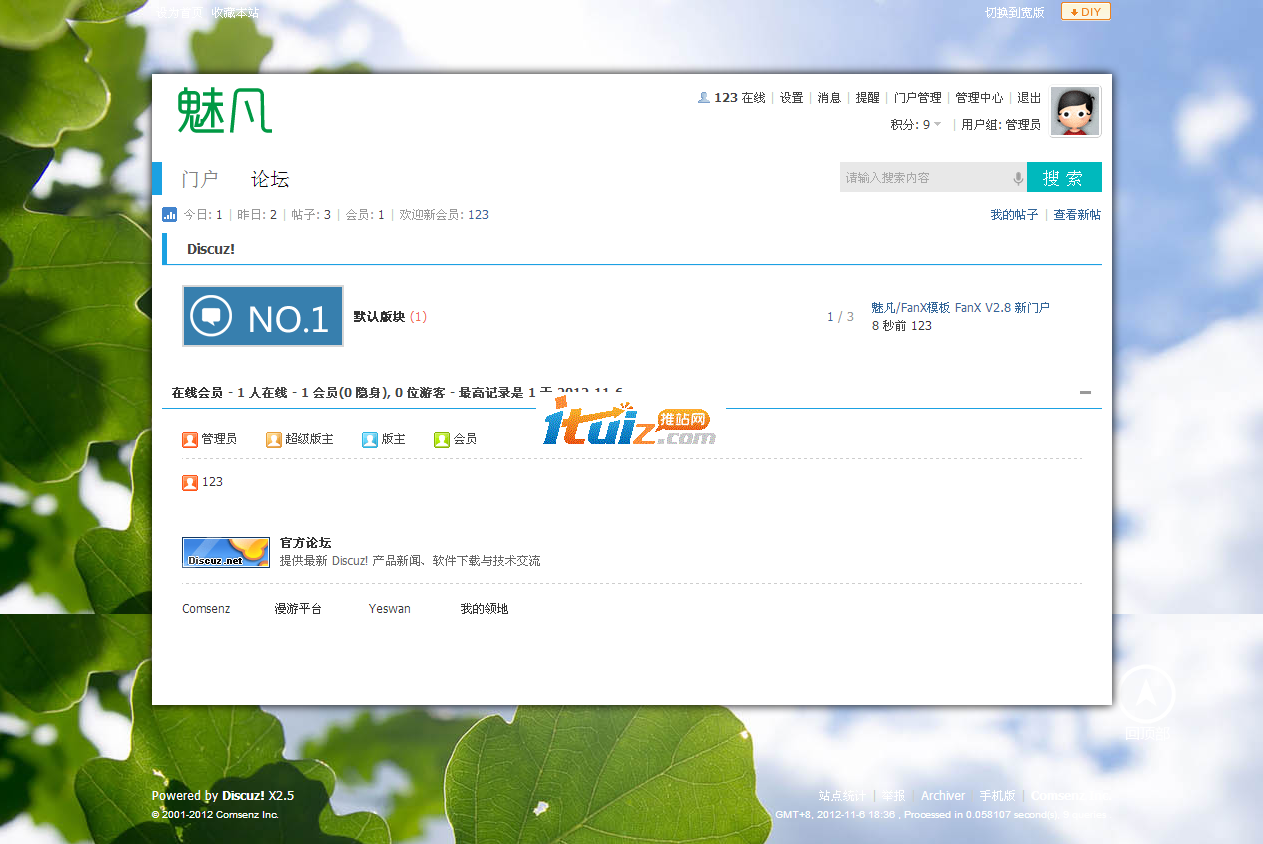Click the bar chart statistics icon before 今日
This screenshot has height=844, width=1263.
coord(169,214)
